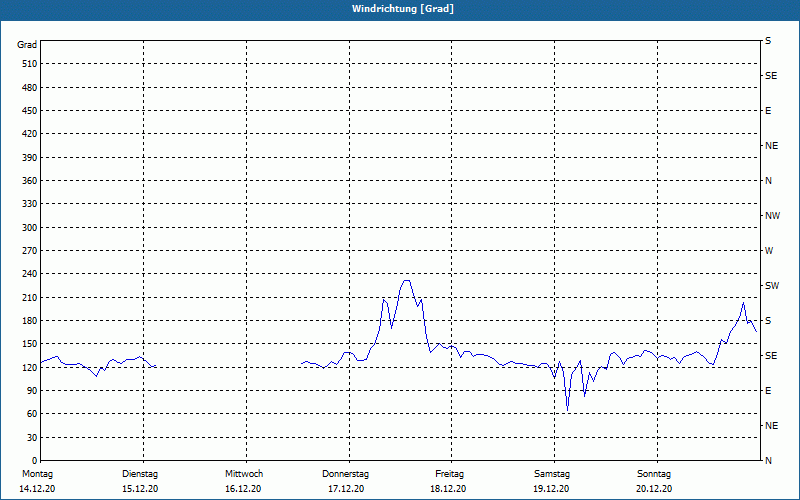Select the date 15.12.20
Image resolution: width=800 pixels, height=500 pixels.
click(140, 489)
